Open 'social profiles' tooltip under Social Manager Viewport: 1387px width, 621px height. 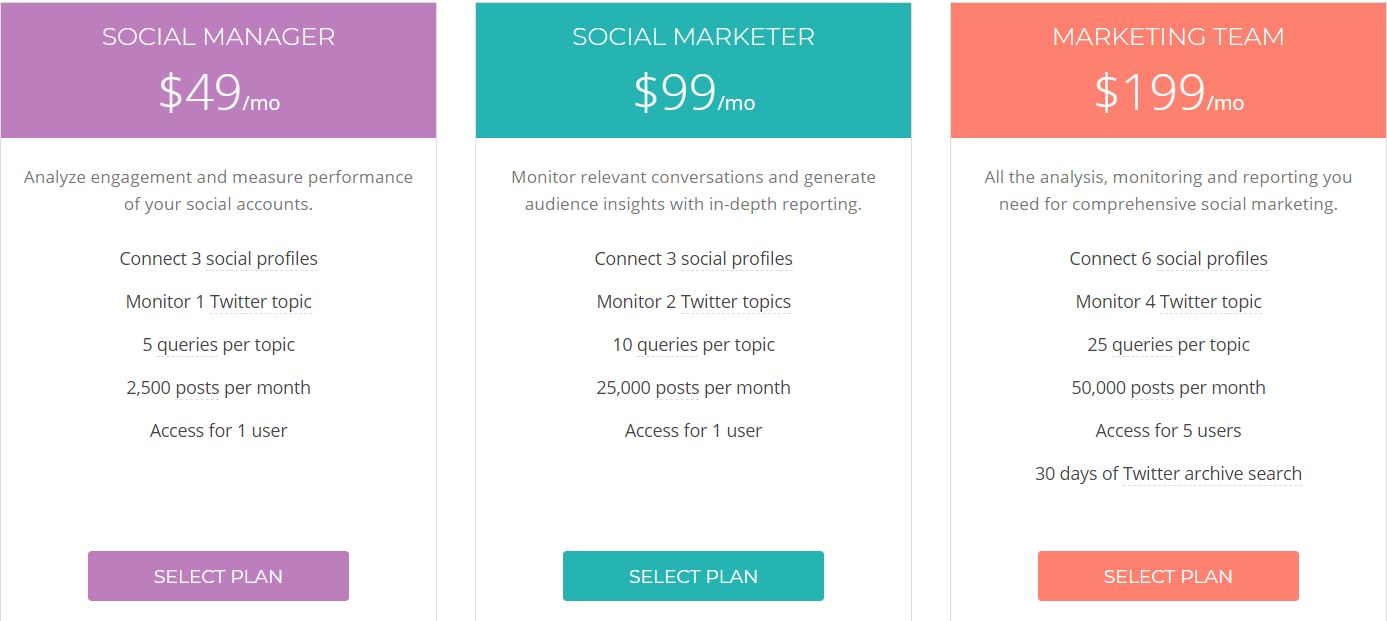[262, 259]
